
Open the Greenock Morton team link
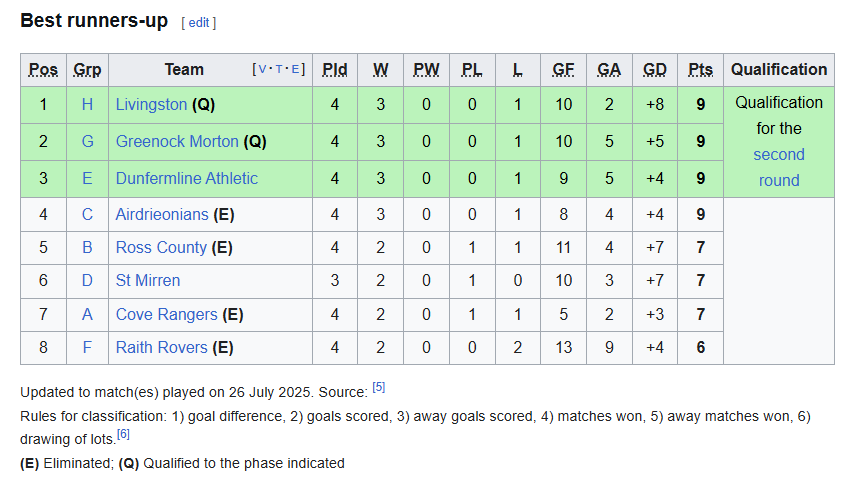pyautogui.click(x=177, y=141)
